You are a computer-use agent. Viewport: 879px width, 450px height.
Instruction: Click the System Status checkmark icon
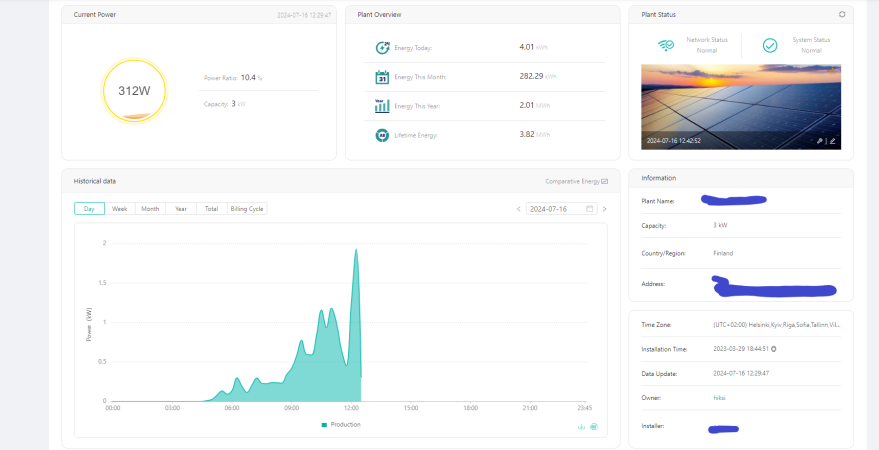coord(770,45)
